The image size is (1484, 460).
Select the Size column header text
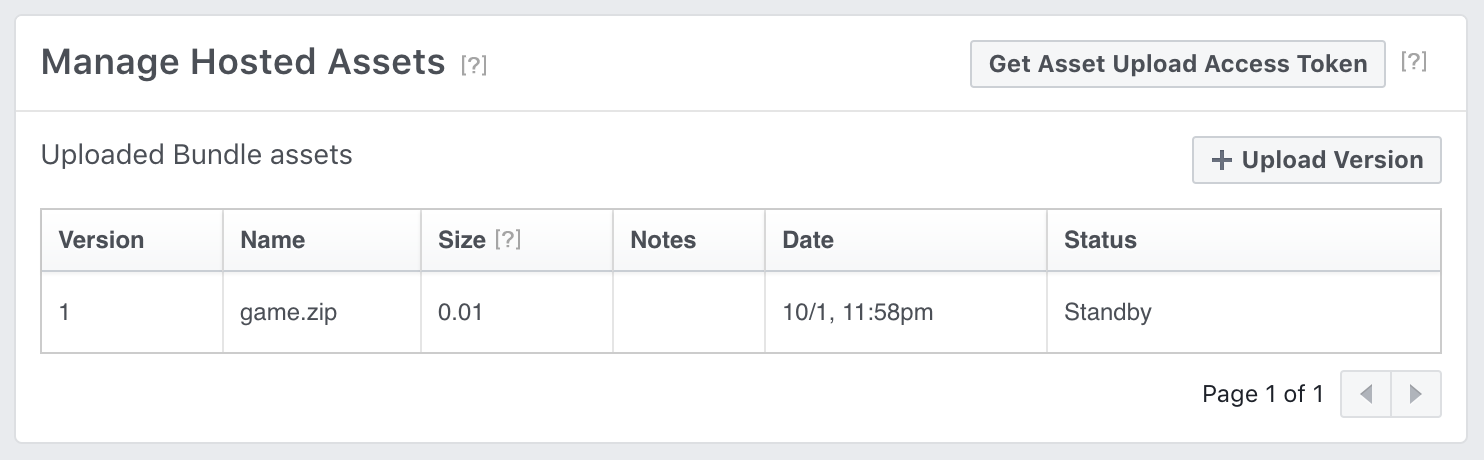point(462,240)
